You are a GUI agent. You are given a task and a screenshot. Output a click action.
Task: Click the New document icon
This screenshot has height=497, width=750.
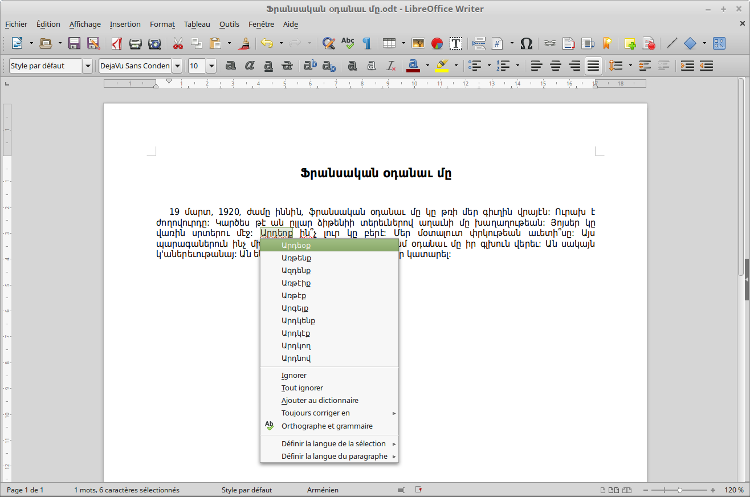[x=17, y=44]
